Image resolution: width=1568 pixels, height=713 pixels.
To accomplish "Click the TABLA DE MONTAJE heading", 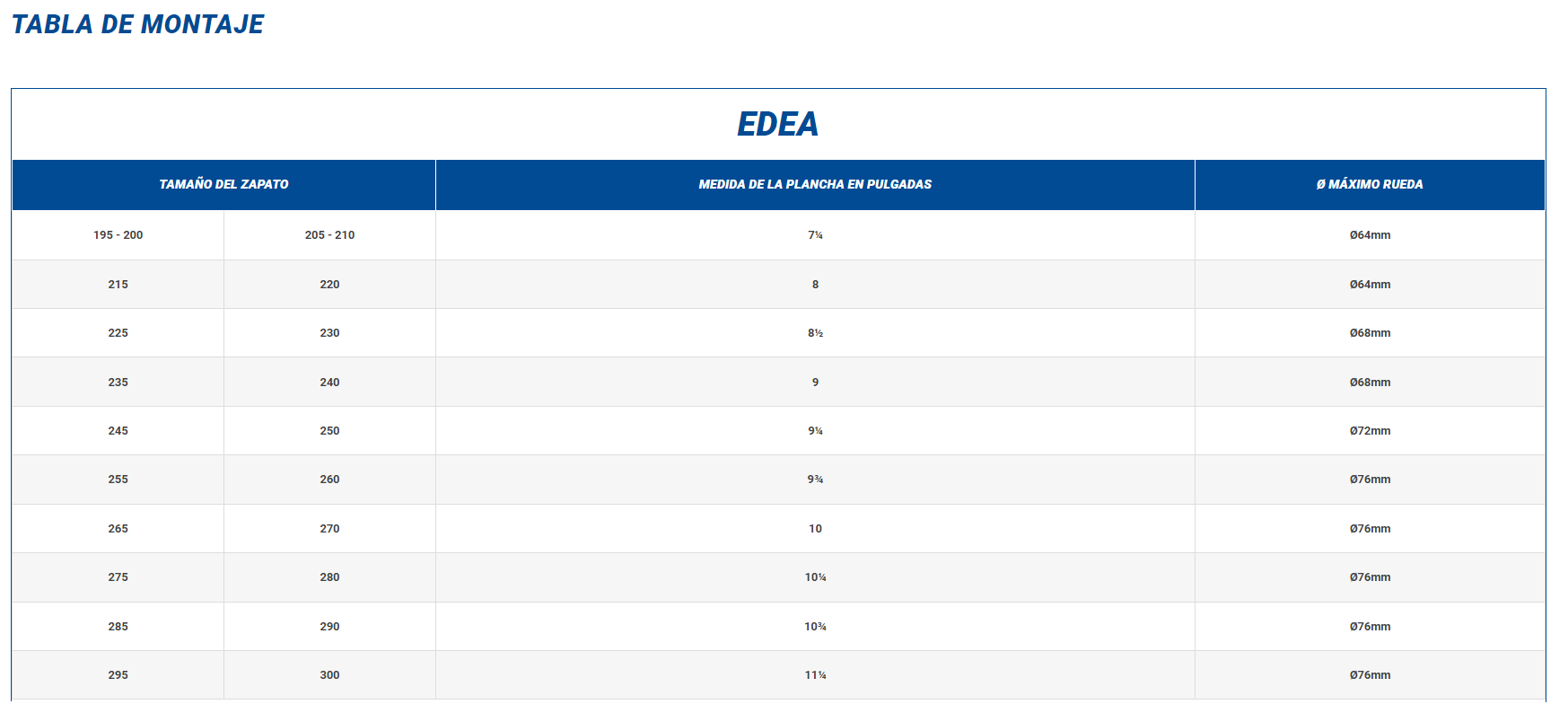I will (137, 24).
